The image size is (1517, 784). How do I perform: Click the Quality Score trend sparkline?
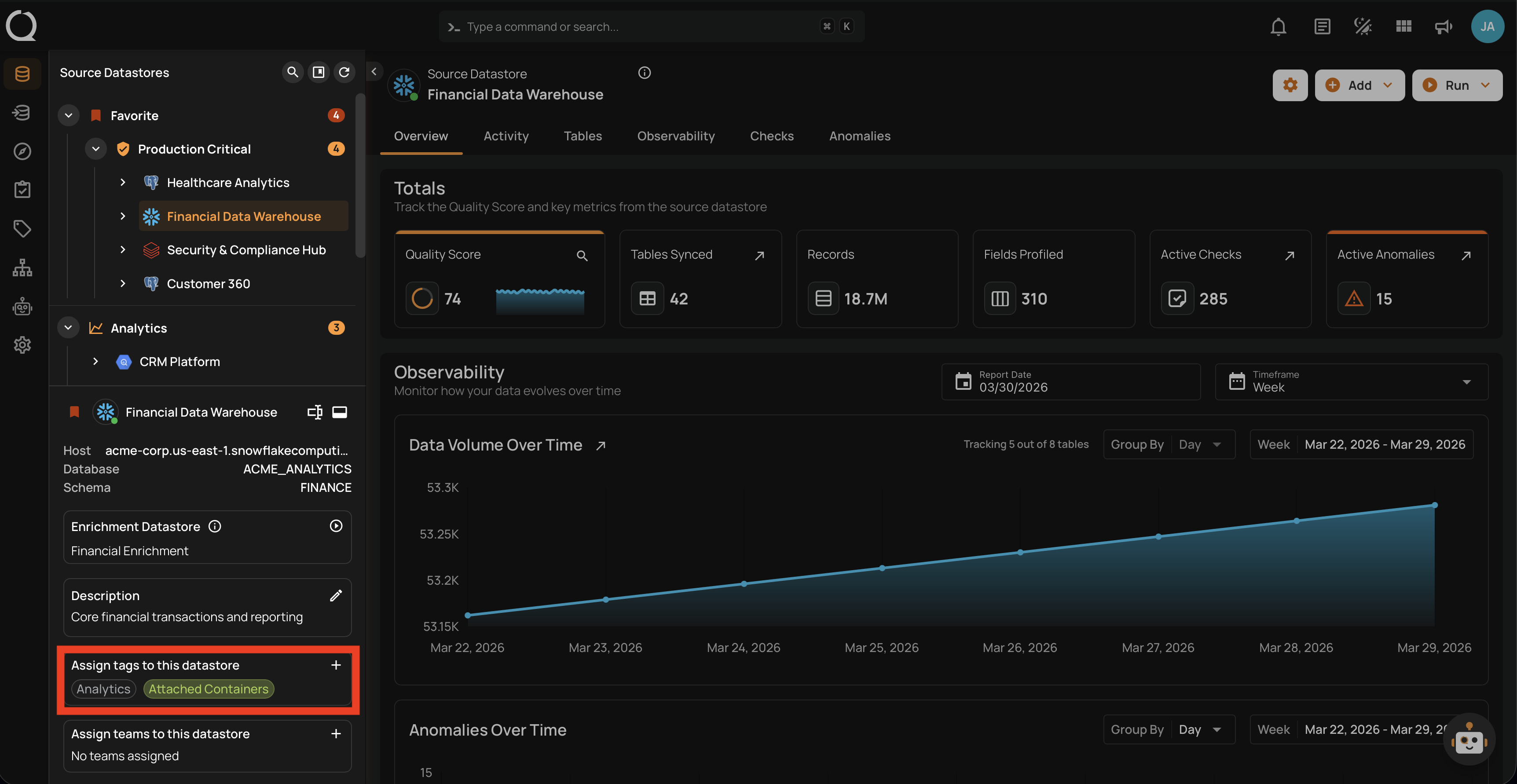coord(539,300)
